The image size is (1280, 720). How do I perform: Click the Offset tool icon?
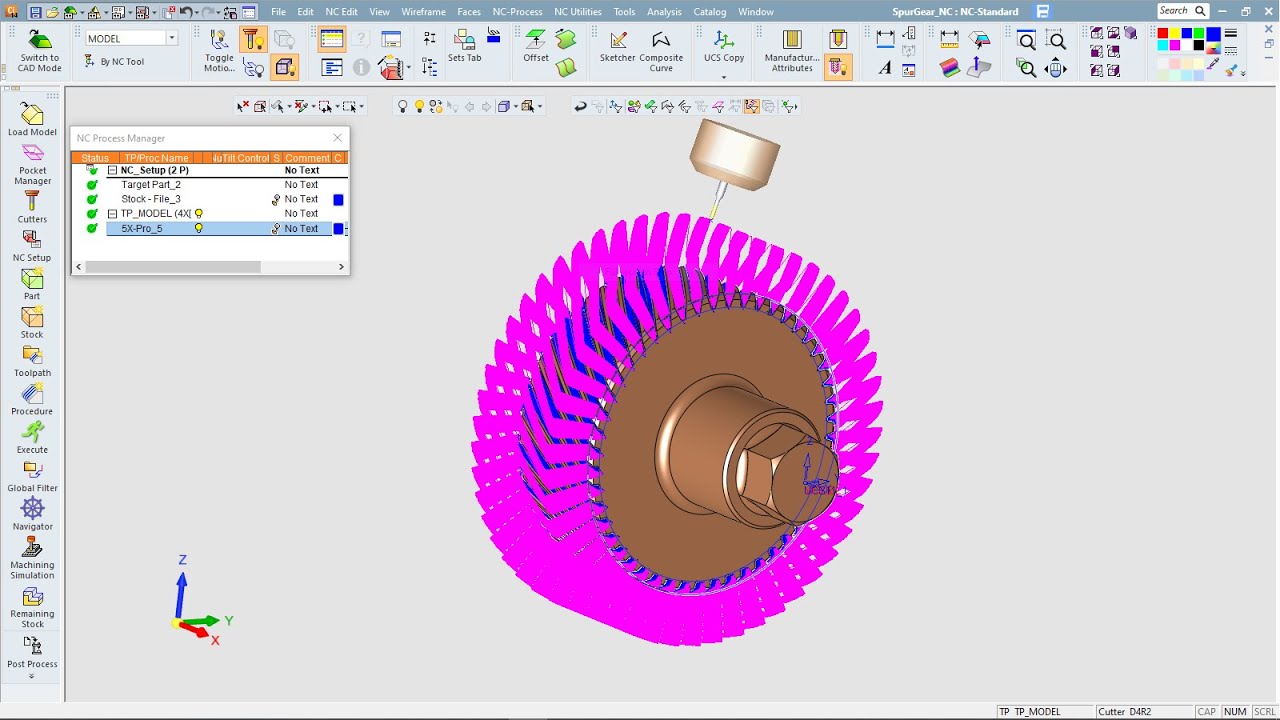click(x=536, y=40)
